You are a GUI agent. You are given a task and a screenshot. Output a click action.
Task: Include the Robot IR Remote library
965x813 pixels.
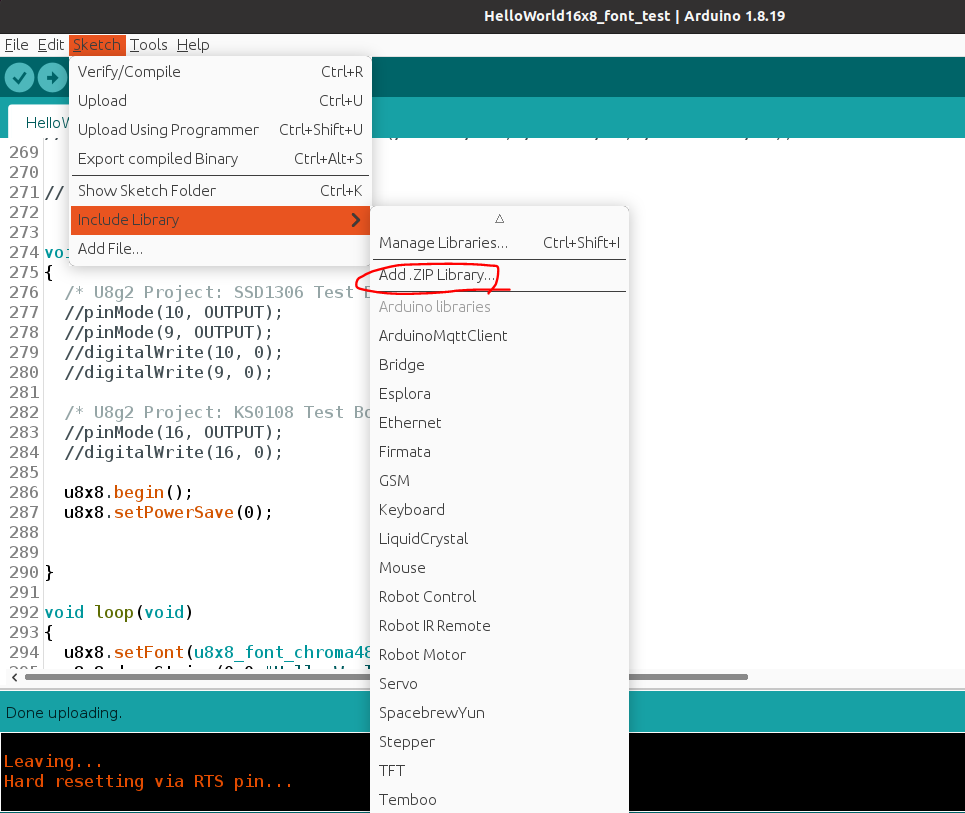pyautogui.click(x=499, y=625)
